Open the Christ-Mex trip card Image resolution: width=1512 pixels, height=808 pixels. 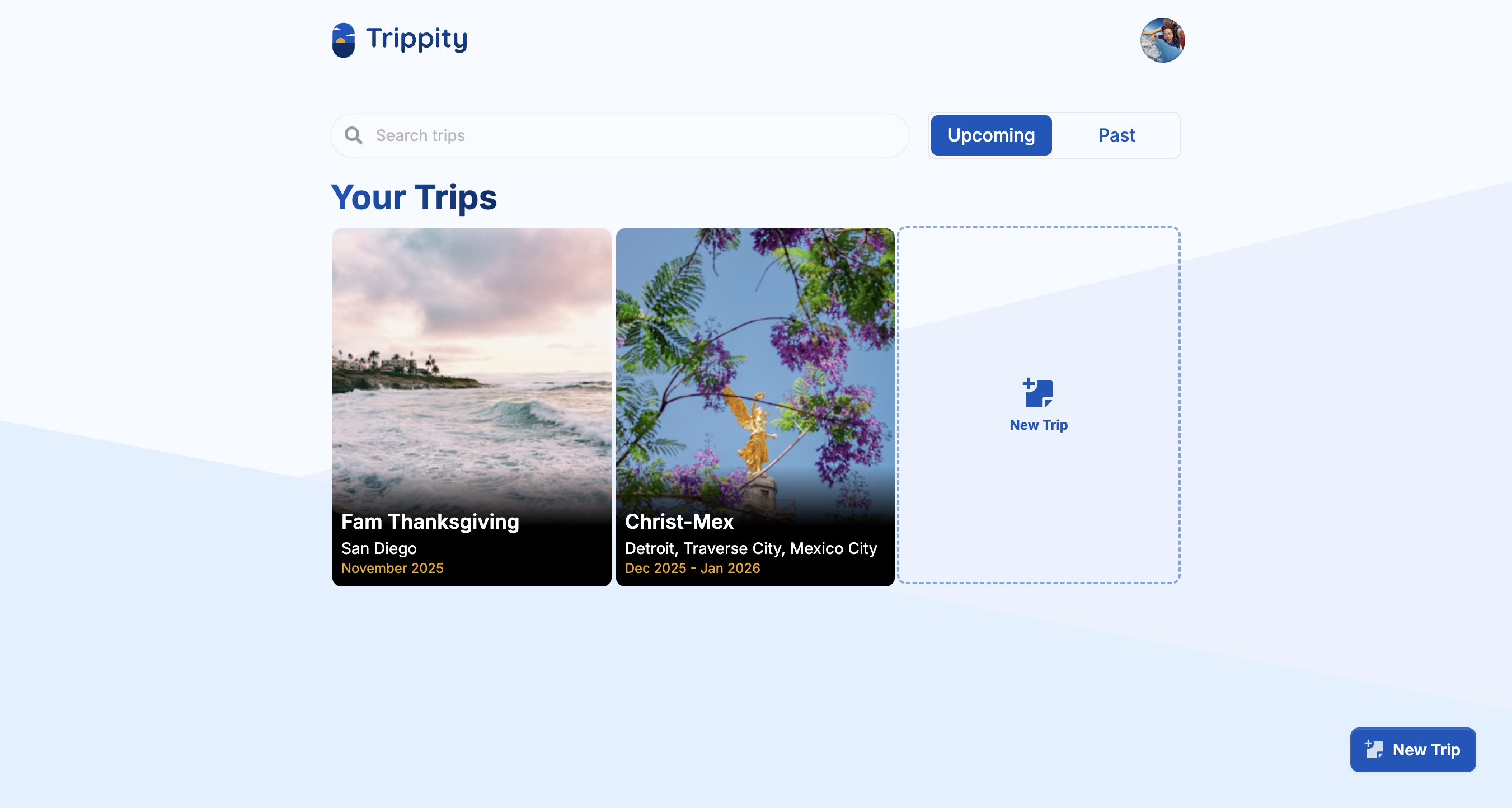[755, 408]
